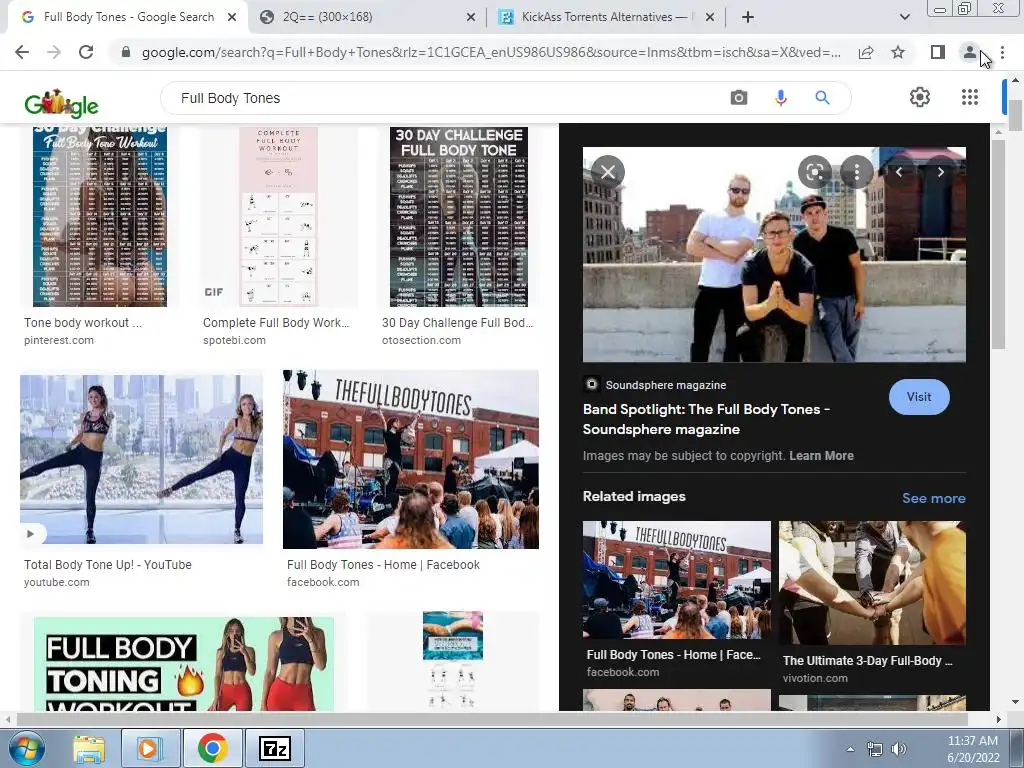1024x768 pixels.
Task: Start voice search with the microphone
Action: [780, 98]
